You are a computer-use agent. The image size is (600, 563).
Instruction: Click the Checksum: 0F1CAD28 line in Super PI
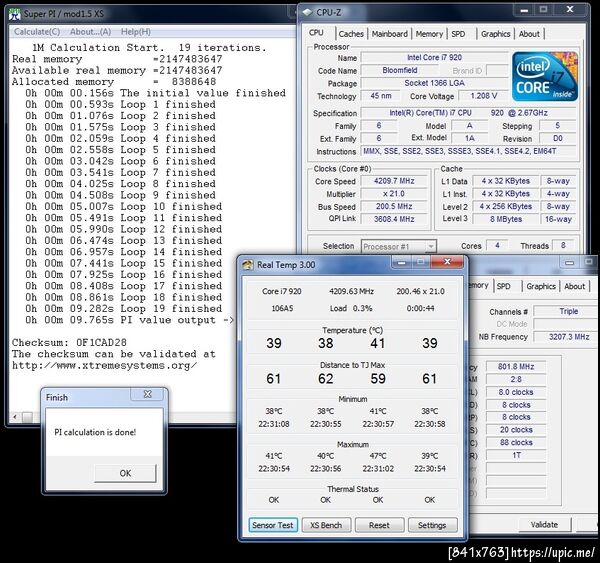[69, 343]
